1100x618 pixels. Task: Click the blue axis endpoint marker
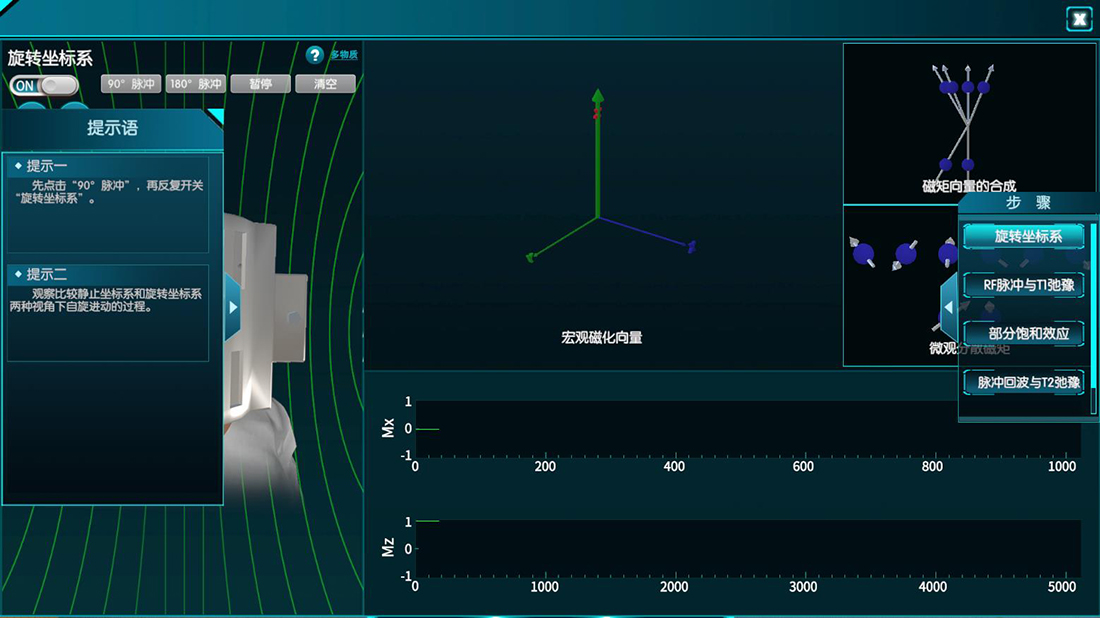coord(691,245)
